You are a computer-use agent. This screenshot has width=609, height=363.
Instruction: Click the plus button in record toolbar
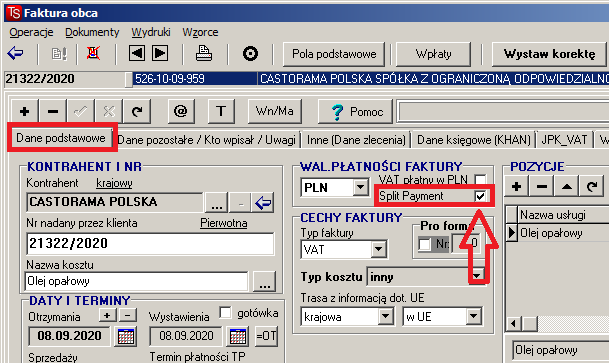24,111
